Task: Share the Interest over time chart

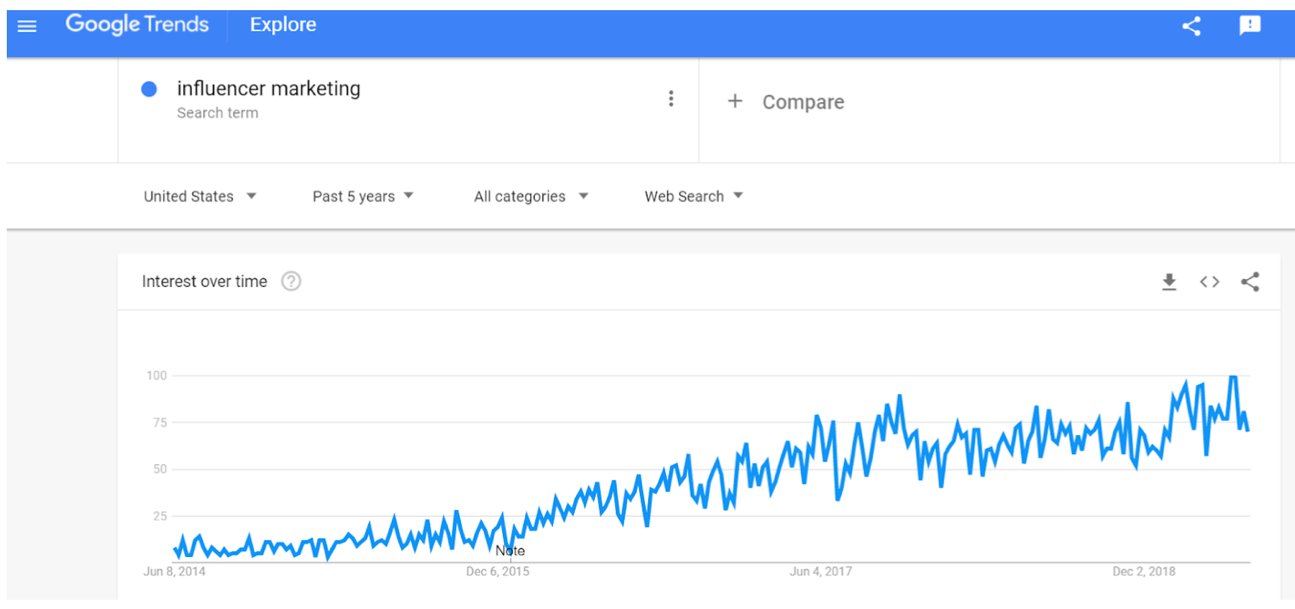Action: tap(1249, 282)
